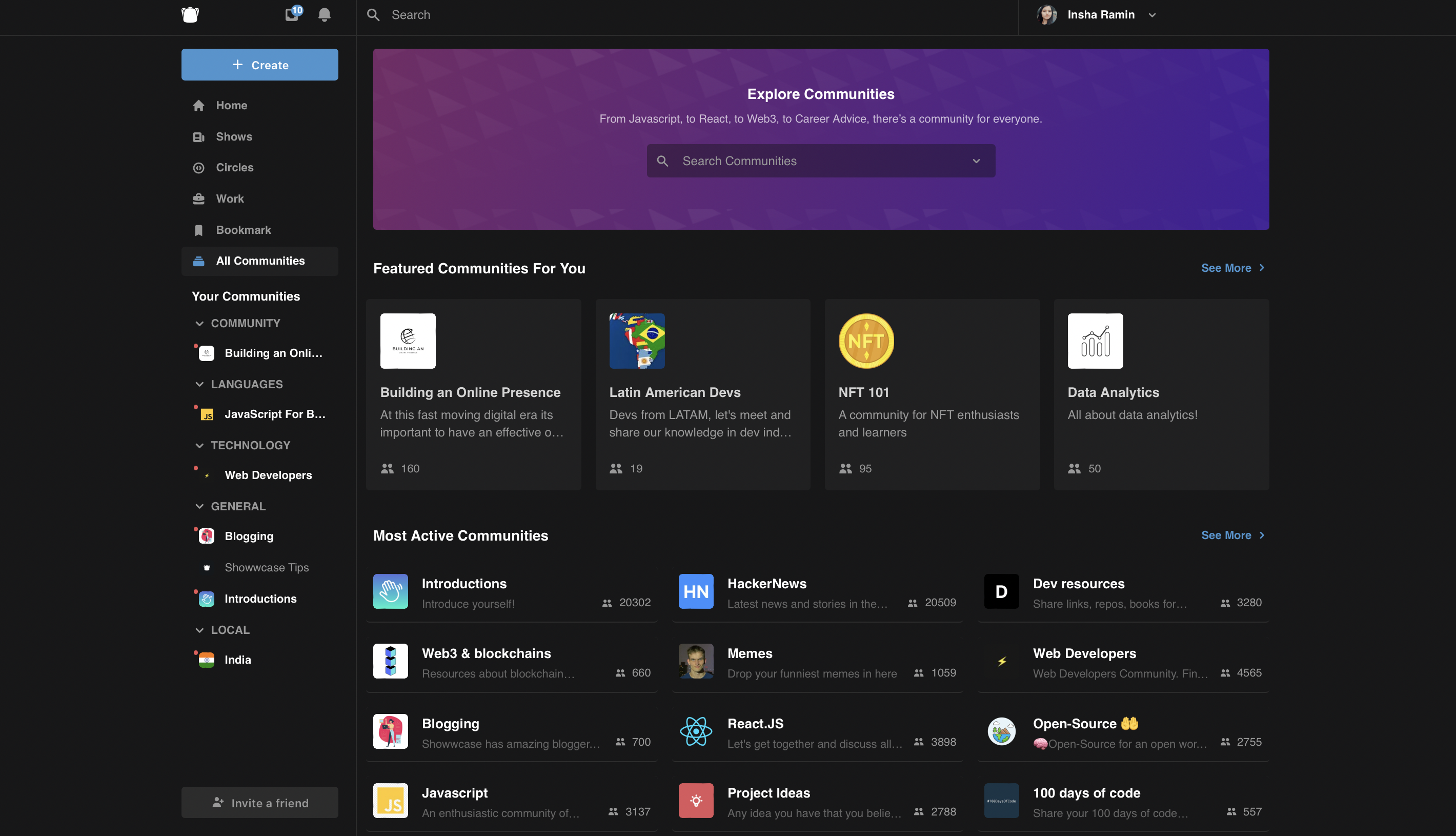This screenshot has width=1456, height=836.
Task: Select All Communities in sidebar
Action: click(259, 261)
